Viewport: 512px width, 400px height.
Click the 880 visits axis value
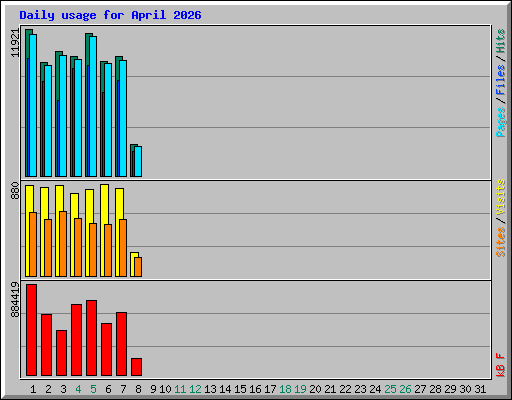click(15, 191)
